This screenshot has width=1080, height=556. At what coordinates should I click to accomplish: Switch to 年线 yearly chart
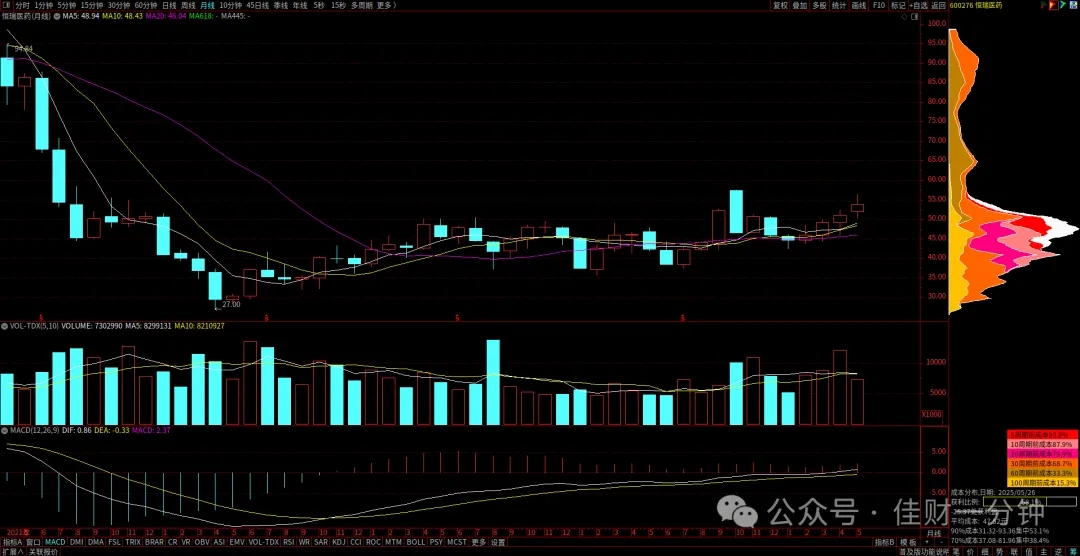(300, 5)
